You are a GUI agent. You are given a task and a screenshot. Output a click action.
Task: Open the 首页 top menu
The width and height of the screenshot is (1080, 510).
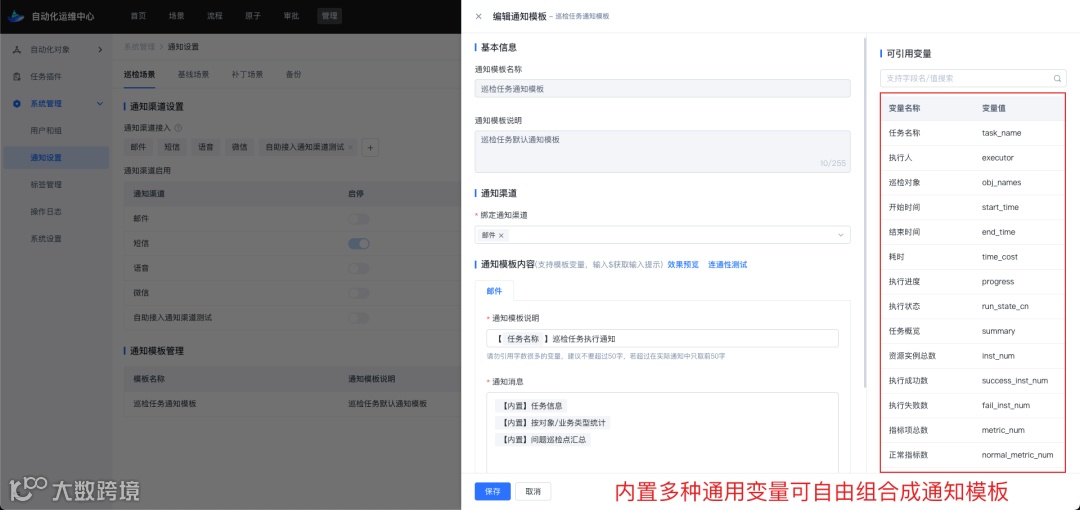pyautogui.click(x=138, y=16)
